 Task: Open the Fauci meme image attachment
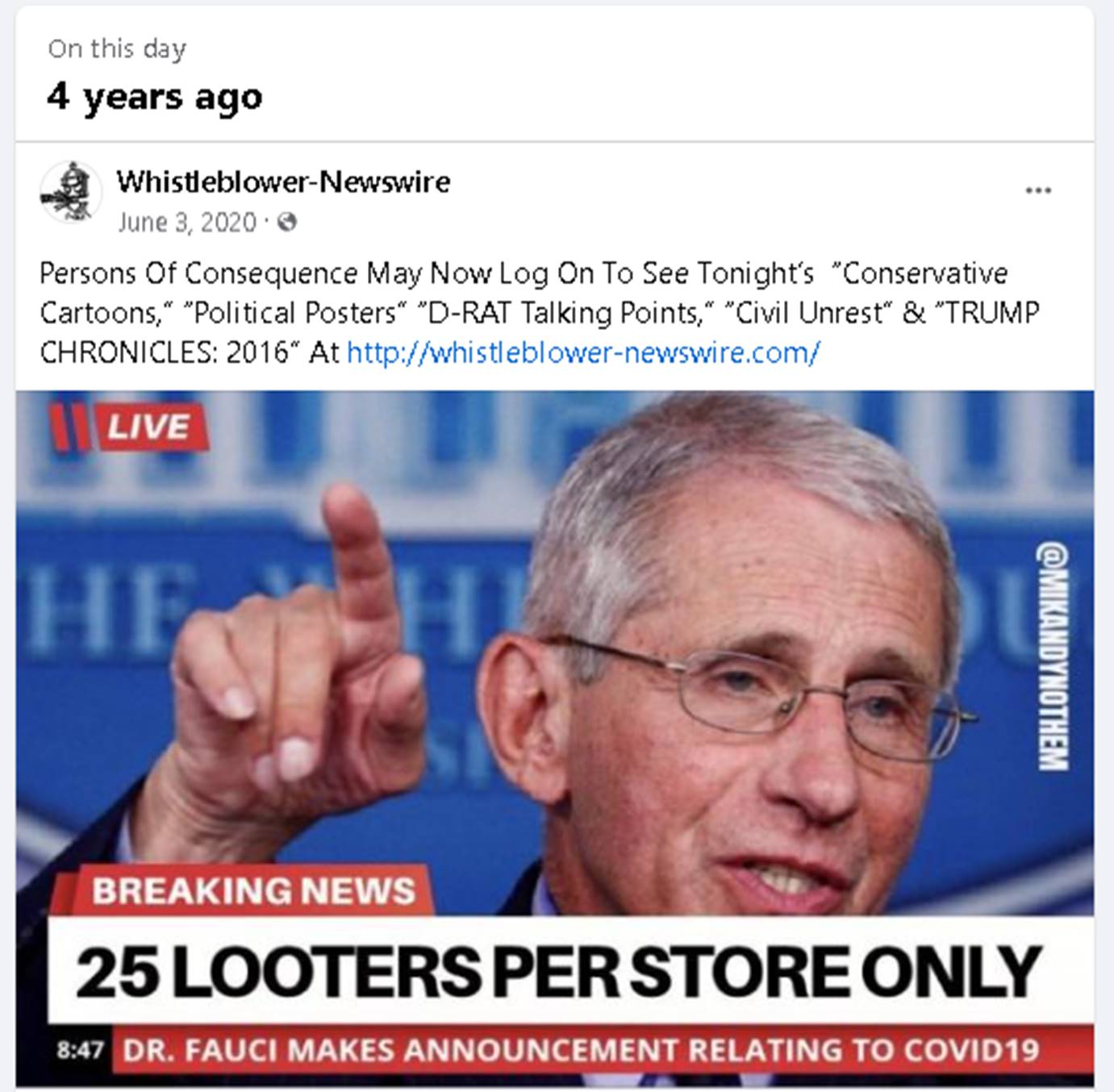tap(555, 739)
